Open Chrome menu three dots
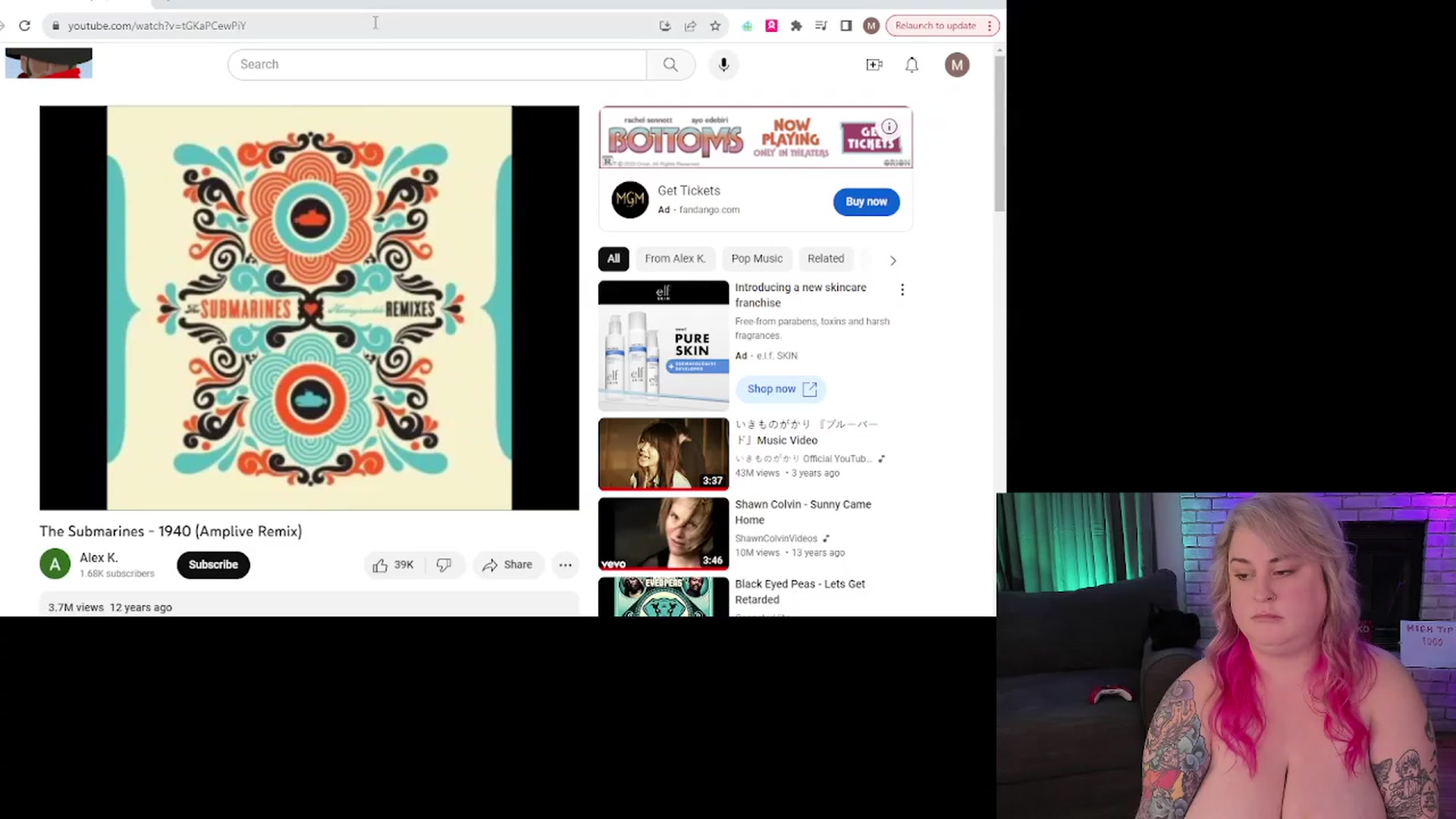This screenshot has width=1456, height=819. (x=990, y=26)
